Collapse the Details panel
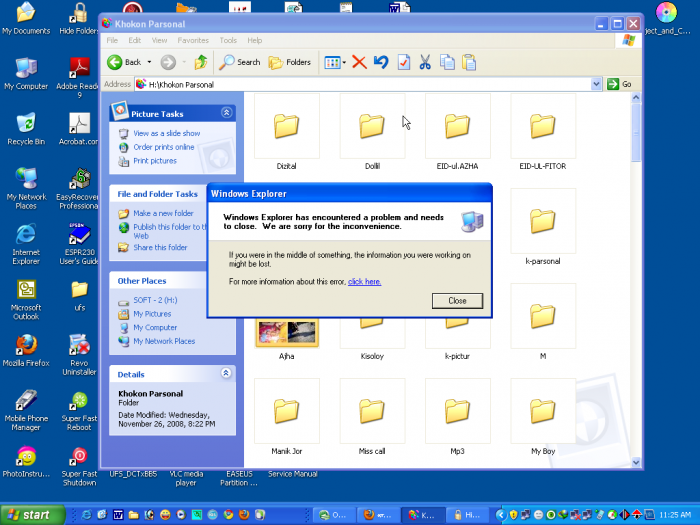This screenshot has width=700, height=525. 226,374
